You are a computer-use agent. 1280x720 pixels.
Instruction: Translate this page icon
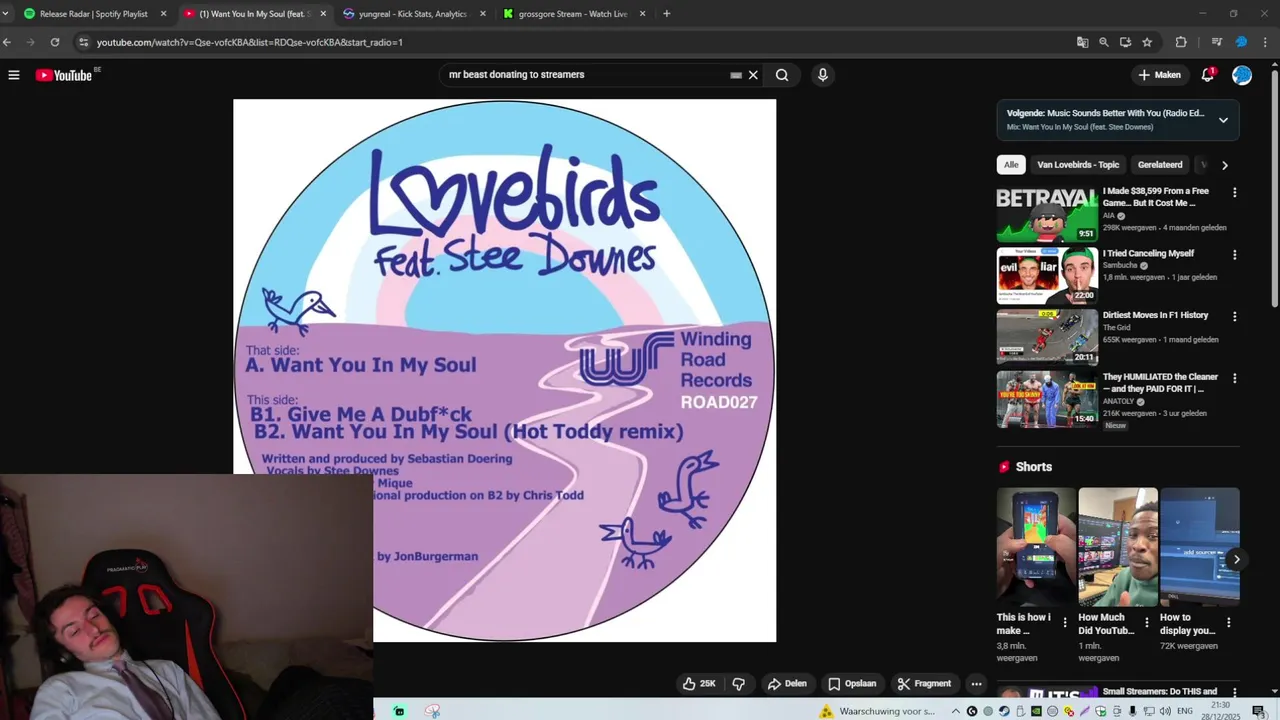coord(1082,42)
